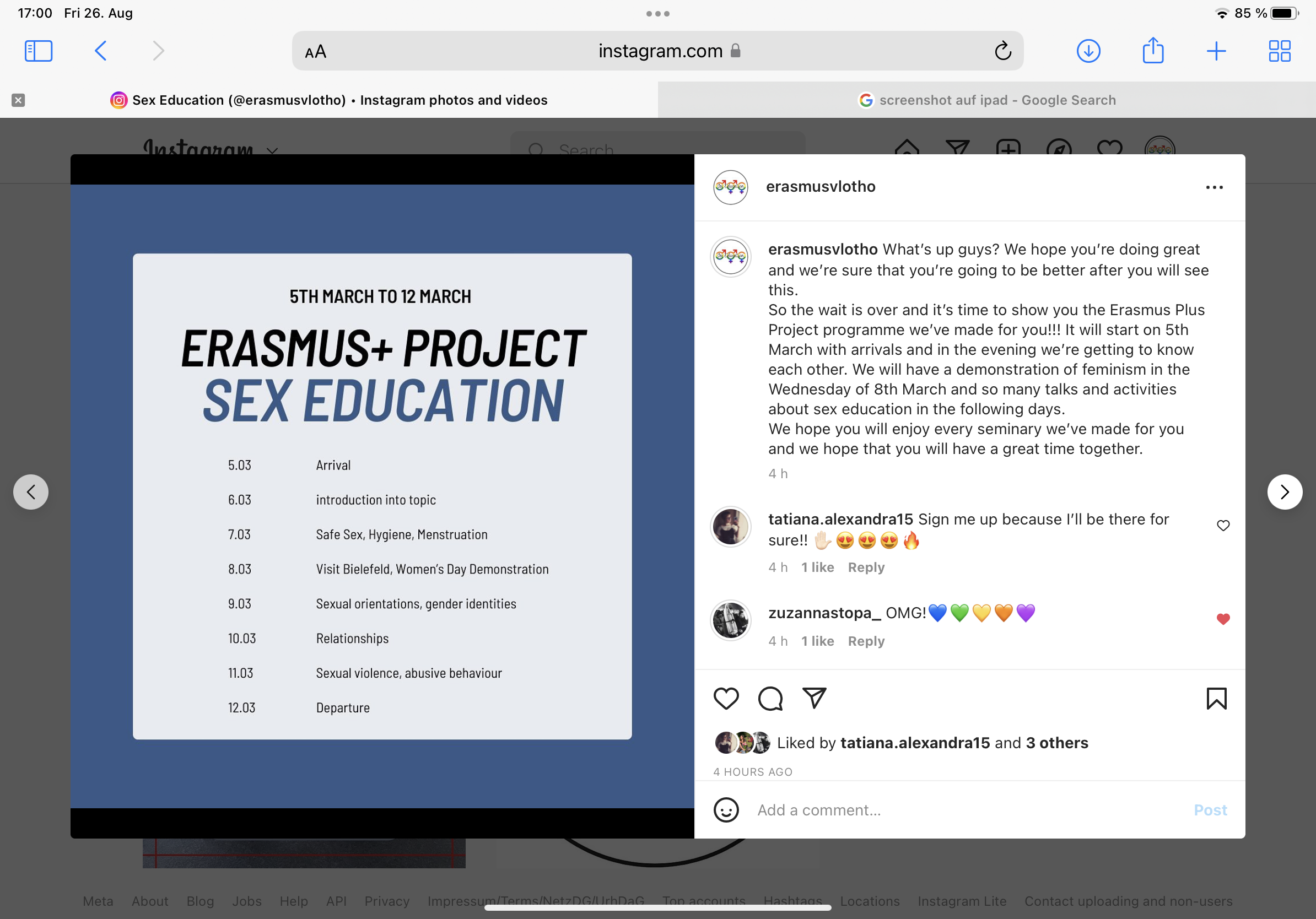This screenshot has width=1316, height=919.
Task: Open the AA reader view menu
Action: coord(315,52)
